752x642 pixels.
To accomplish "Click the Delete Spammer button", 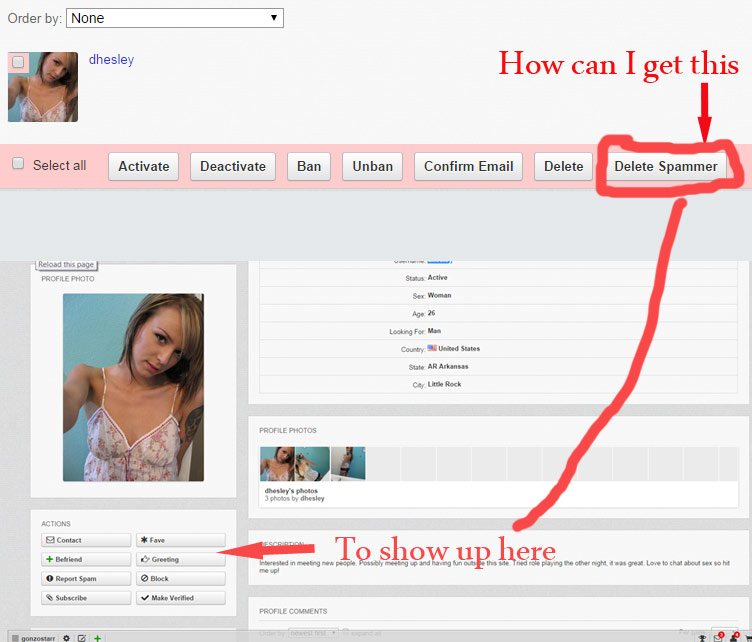I will click(665, 166).
